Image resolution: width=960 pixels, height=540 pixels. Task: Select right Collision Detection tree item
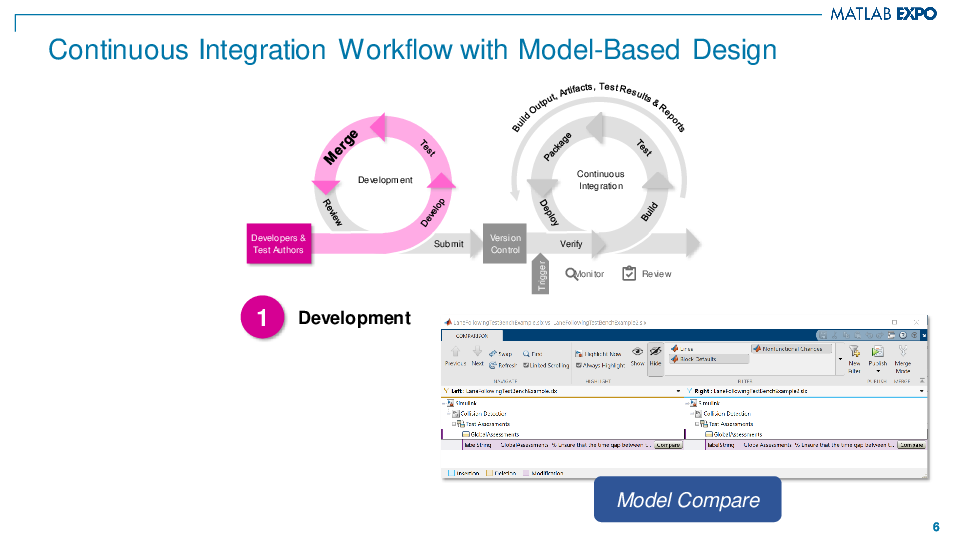[723, 414]
